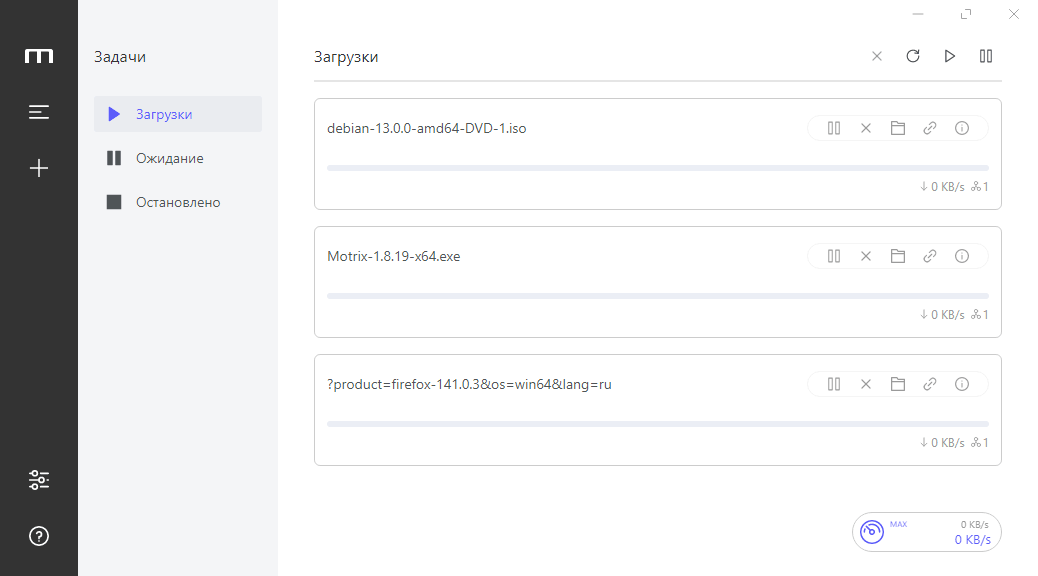Screen dimensions: 1038x576
Task: Click the download speed of Motrix exe task
Action: pos(943,314)
